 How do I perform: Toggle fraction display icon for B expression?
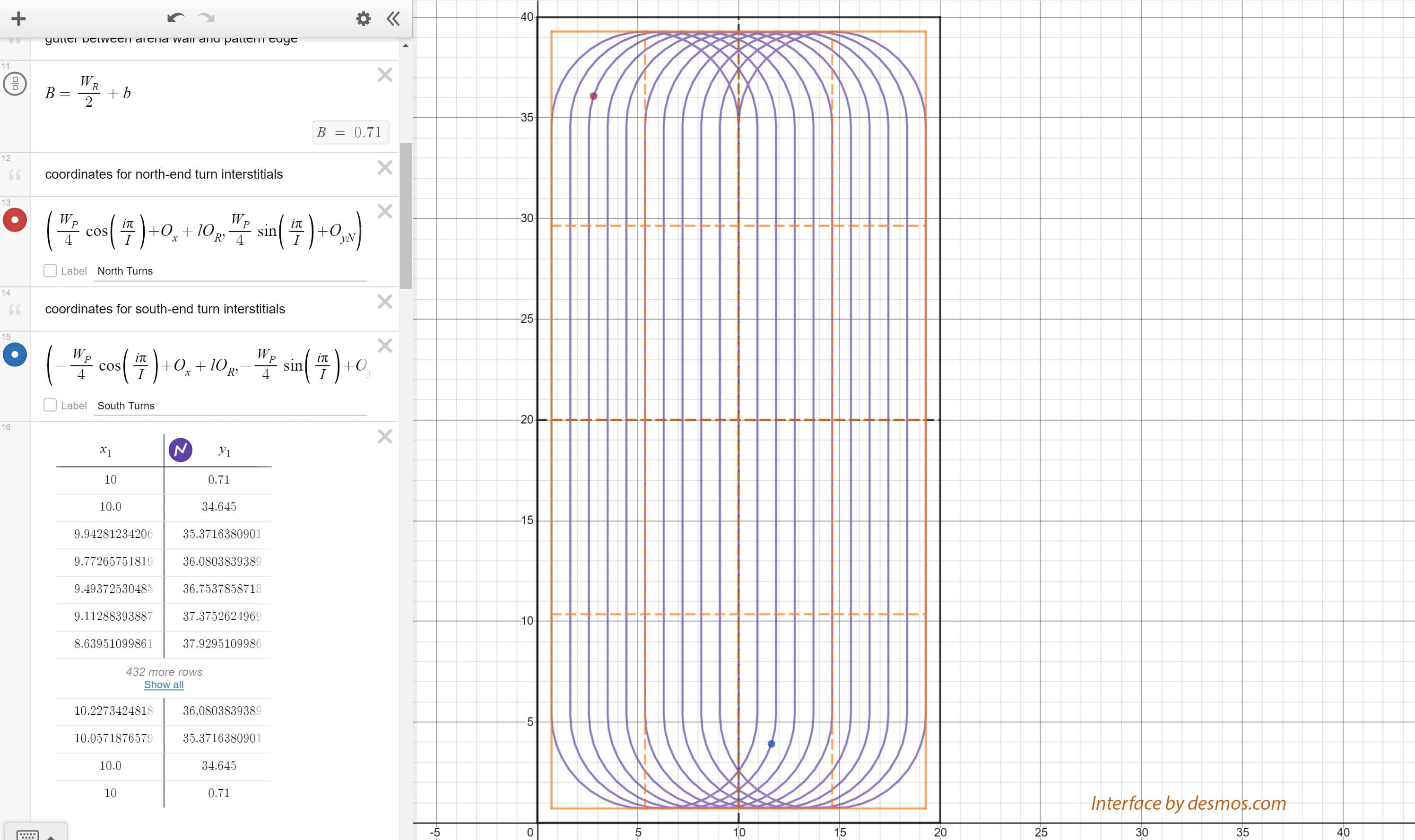[x=15, y=84]
